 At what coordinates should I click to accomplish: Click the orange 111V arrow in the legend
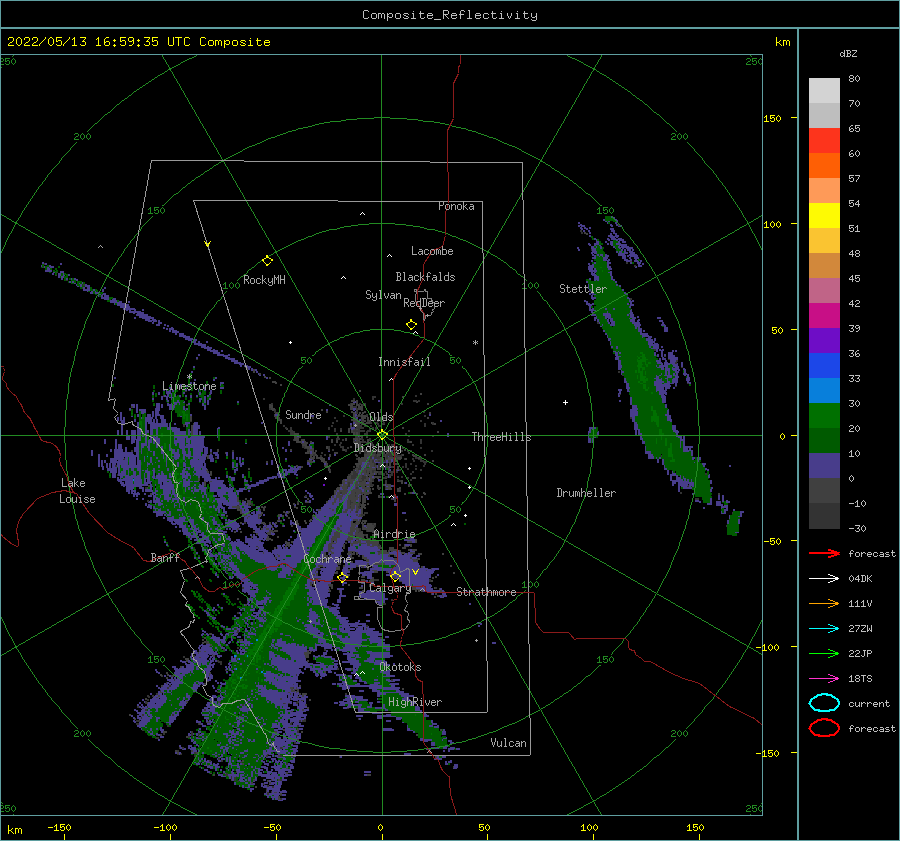coord(824,603)
